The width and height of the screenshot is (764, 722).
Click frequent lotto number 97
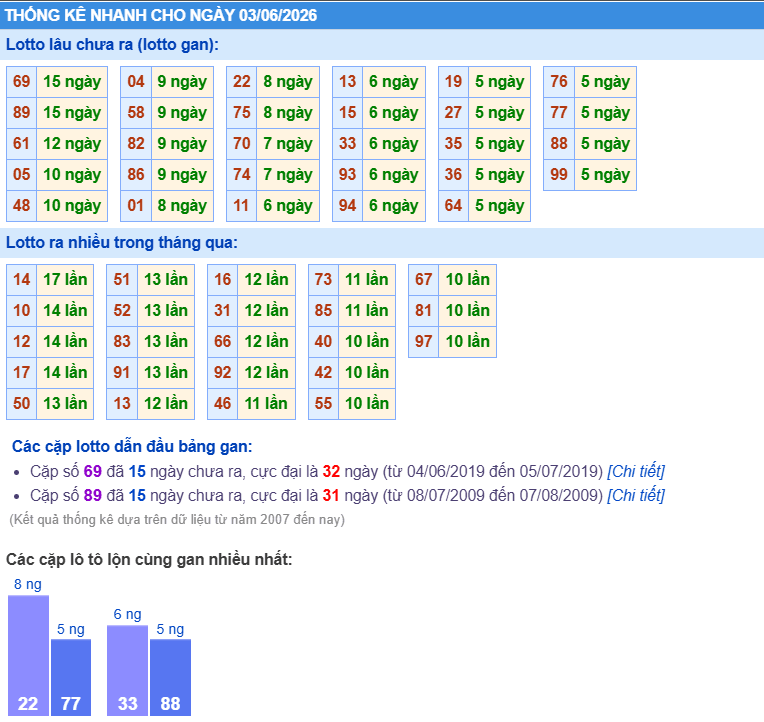[424, 342]
